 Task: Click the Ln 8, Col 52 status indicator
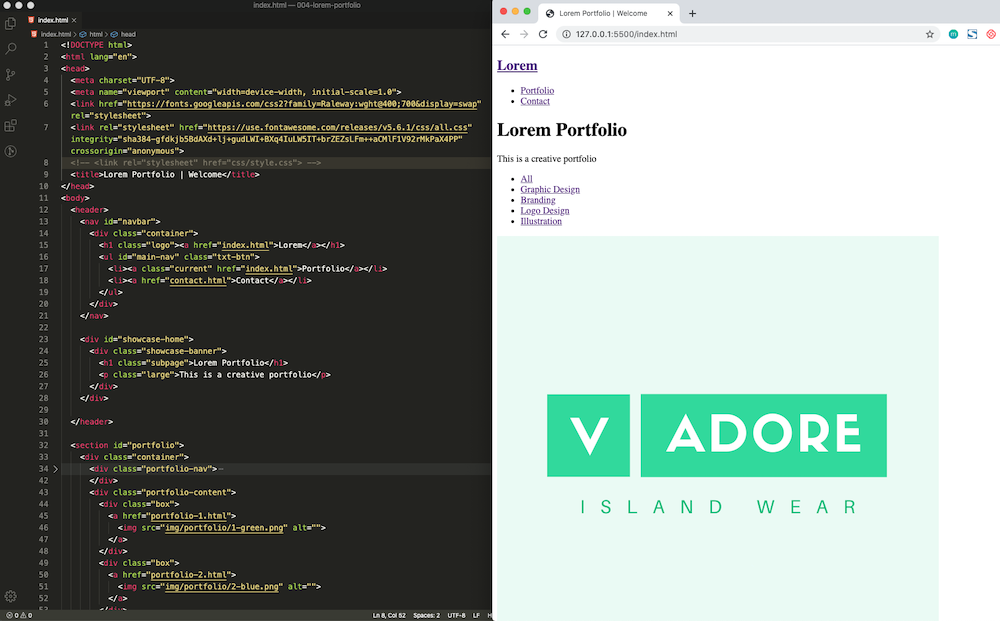(x=389, y=616)
